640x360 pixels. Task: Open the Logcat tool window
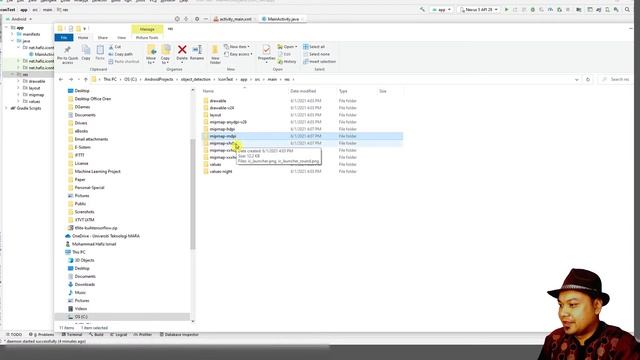coord(119,335)
